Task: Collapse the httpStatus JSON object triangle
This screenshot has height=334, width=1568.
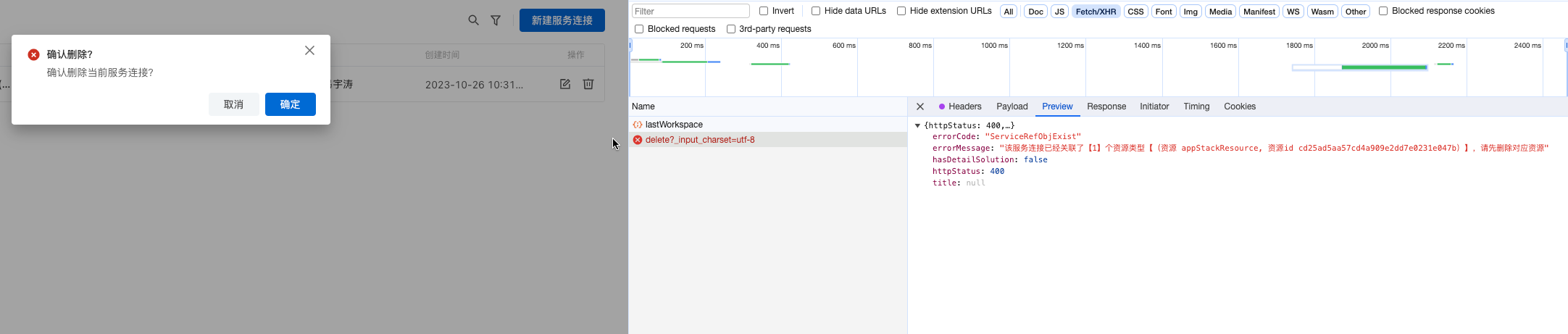Action: click(x=917, y=125)
